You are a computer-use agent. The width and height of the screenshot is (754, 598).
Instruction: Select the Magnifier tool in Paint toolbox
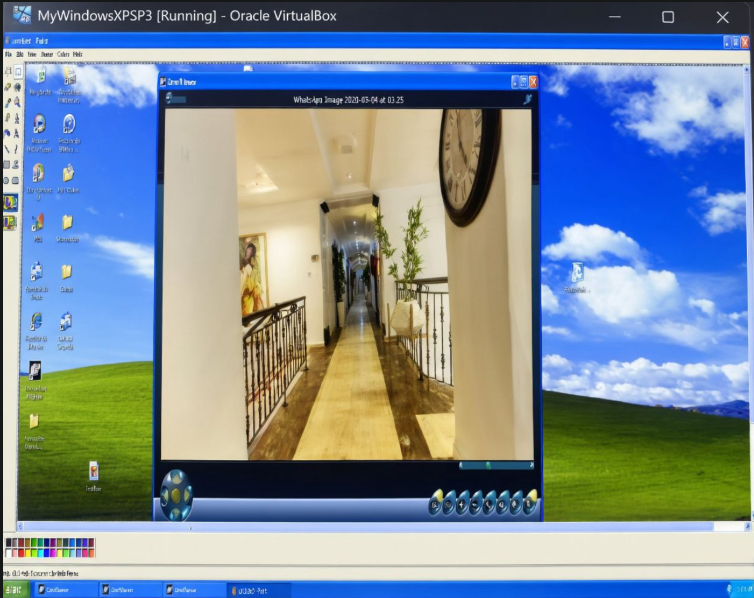17,101
